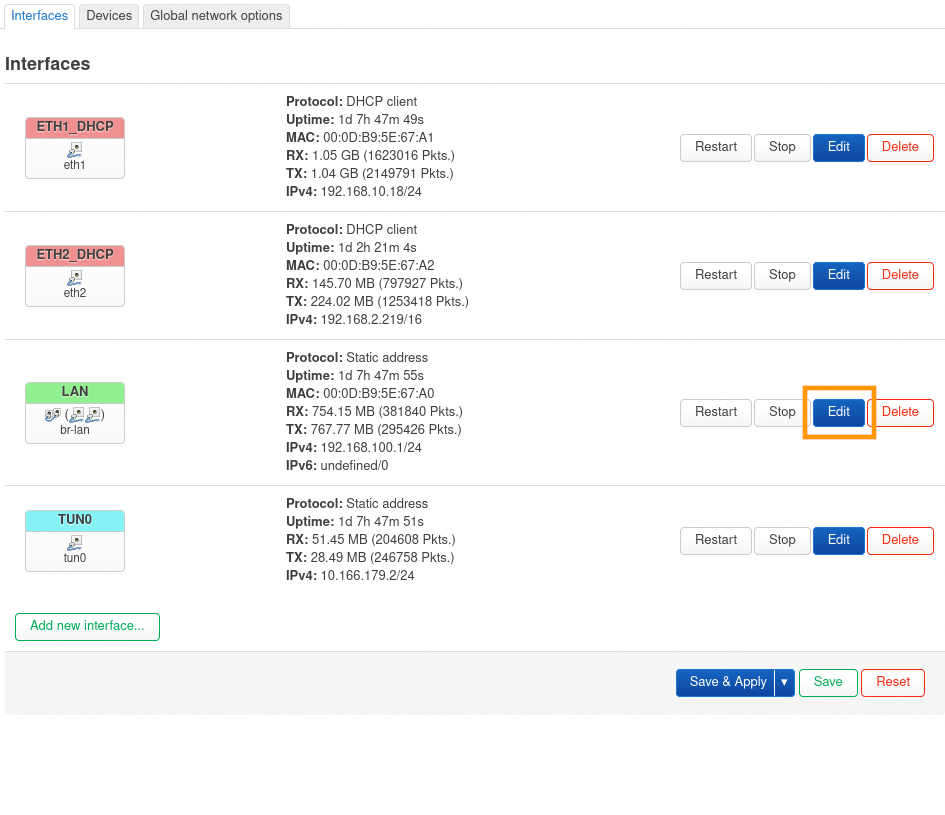Select the Interfaces tab

point(40,16)
